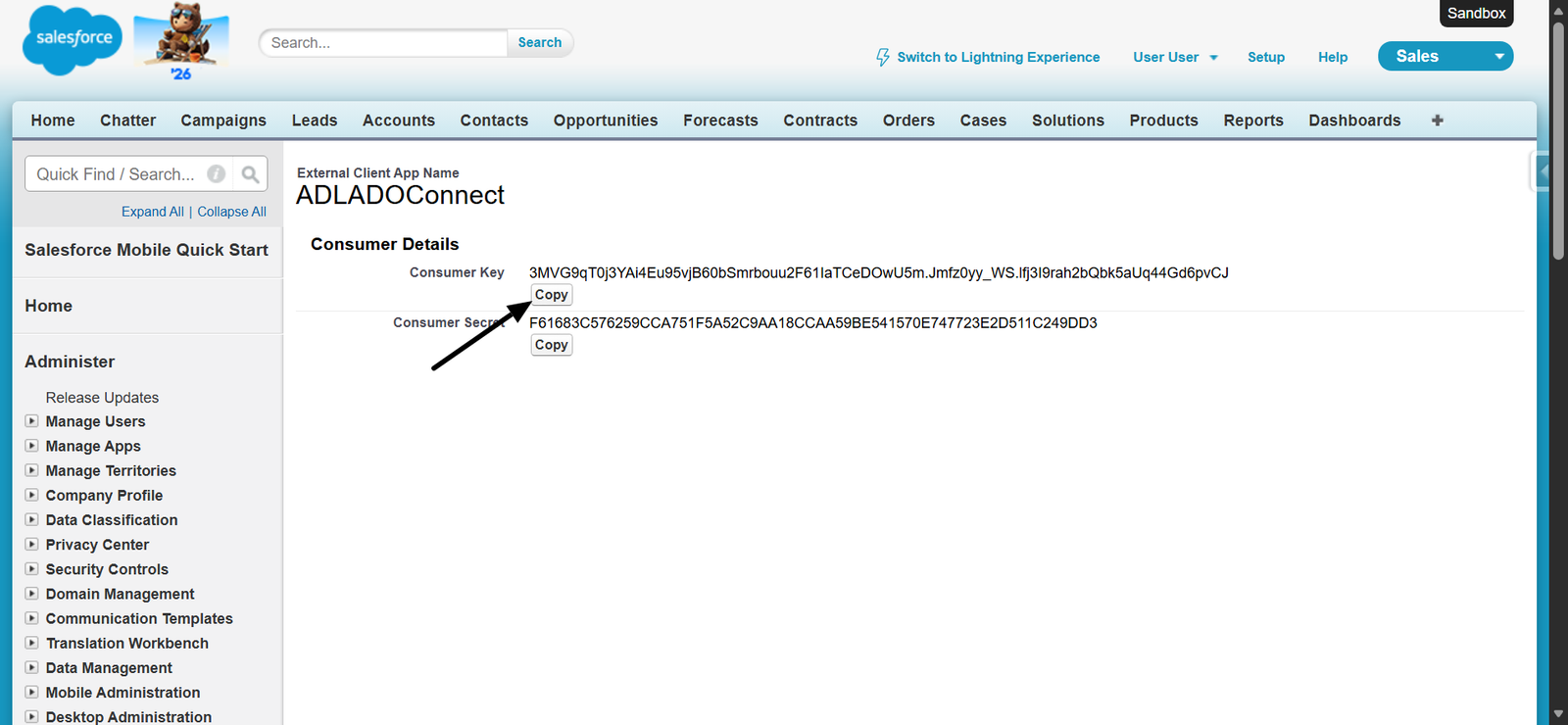Go to the Opportunities tab

pyautogui.click(x=606, y=121)
